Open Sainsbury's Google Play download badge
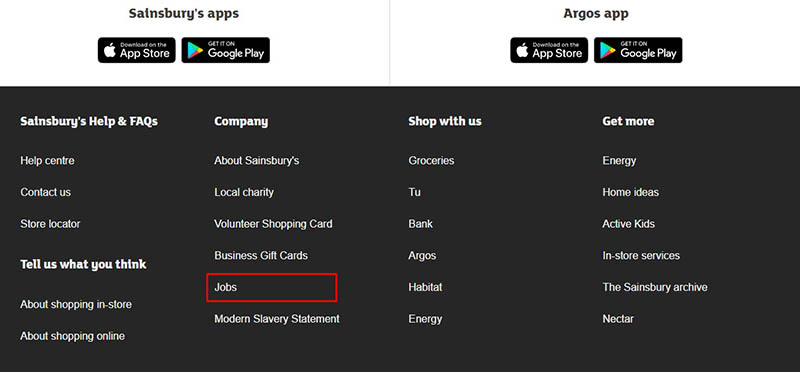The image size is (800, 372). point(226,50)
